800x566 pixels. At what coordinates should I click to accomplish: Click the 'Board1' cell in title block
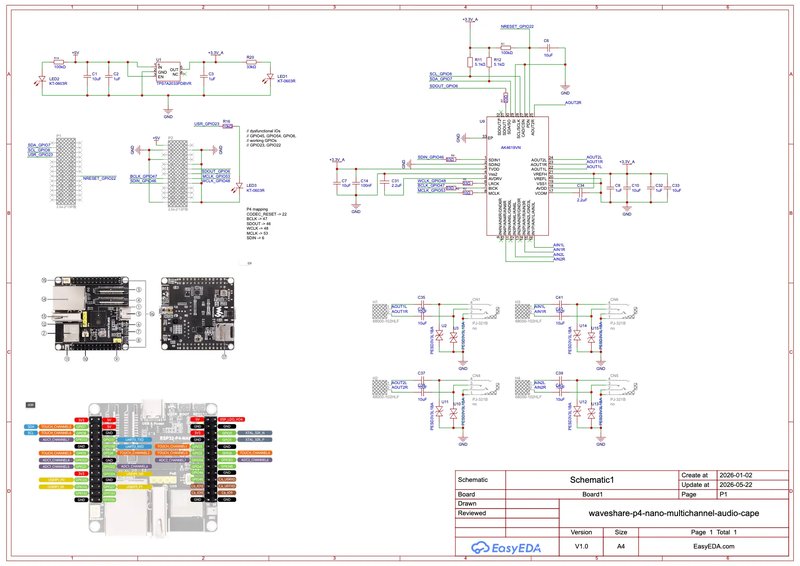(592, 494)
